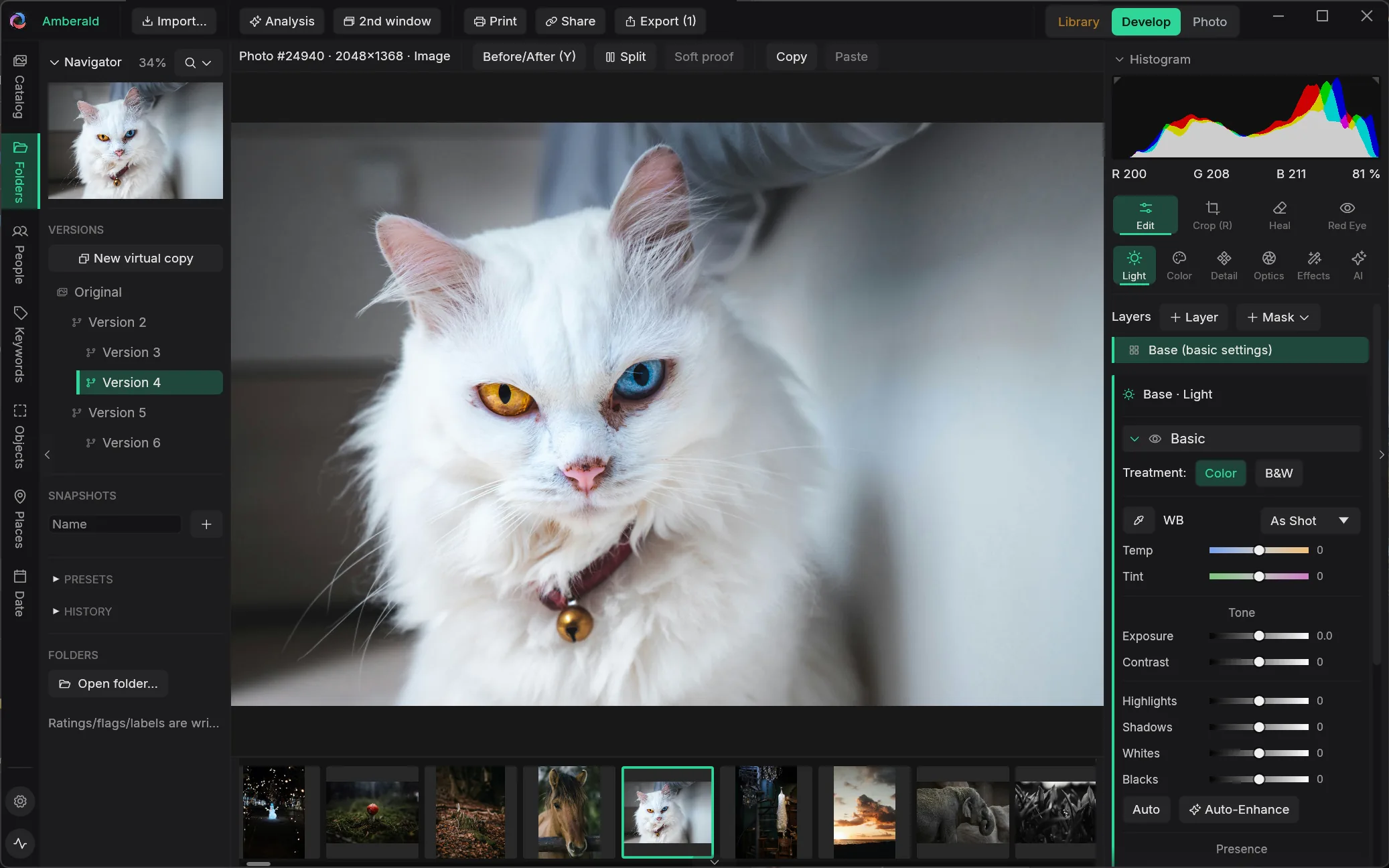The height and width of the screenshot is (868, 1389).
Task: Open the Mask dropdown
Action: [x=1278, y=317]
